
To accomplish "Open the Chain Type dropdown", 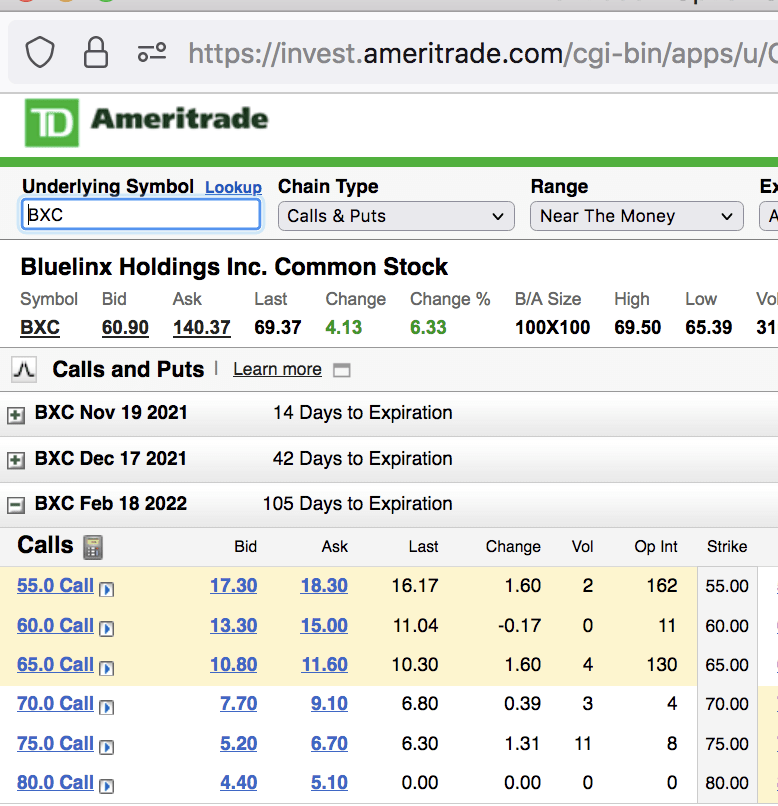I will point(396,216).
